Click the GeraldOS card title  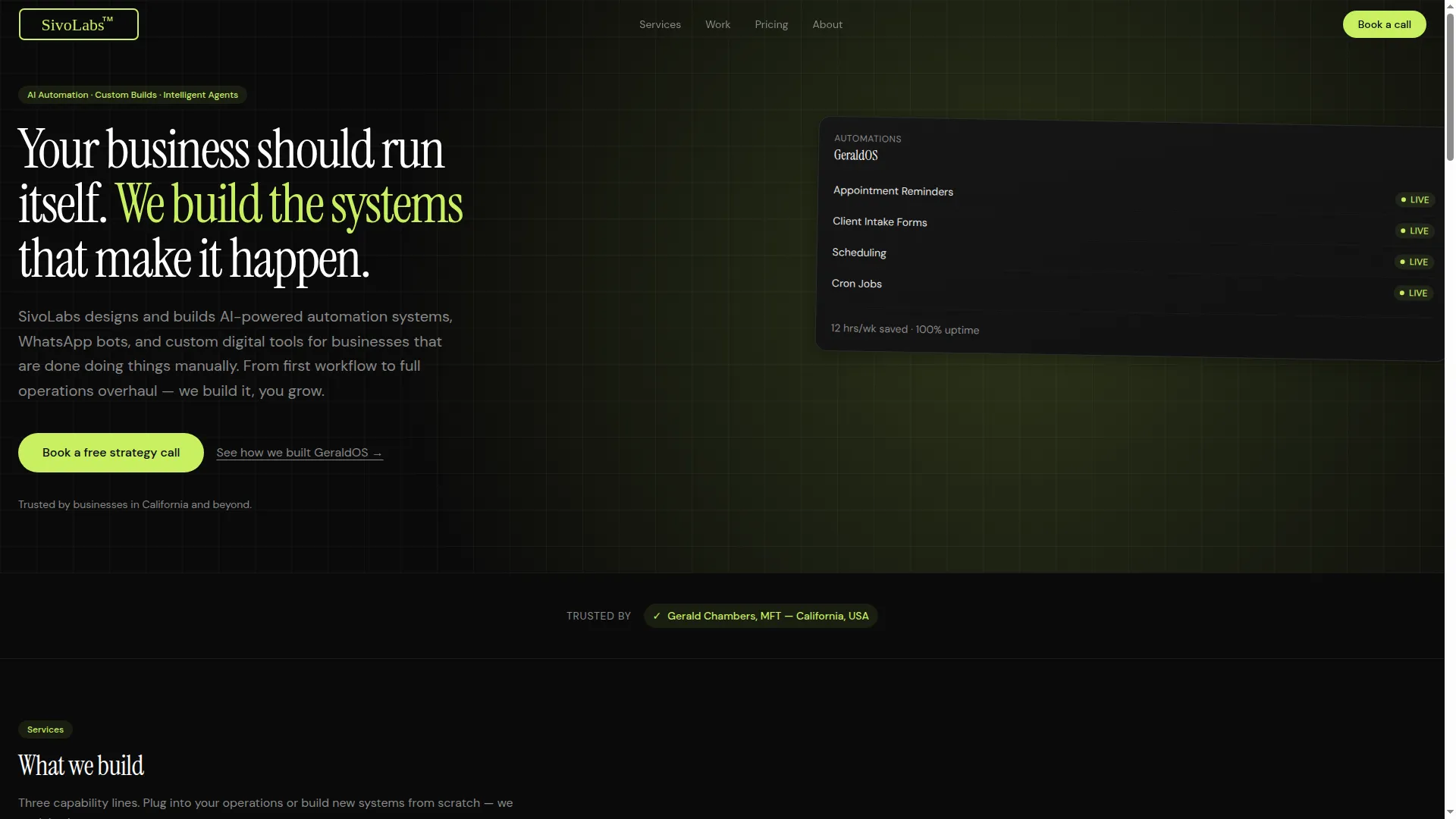click(x=855, y=155)
